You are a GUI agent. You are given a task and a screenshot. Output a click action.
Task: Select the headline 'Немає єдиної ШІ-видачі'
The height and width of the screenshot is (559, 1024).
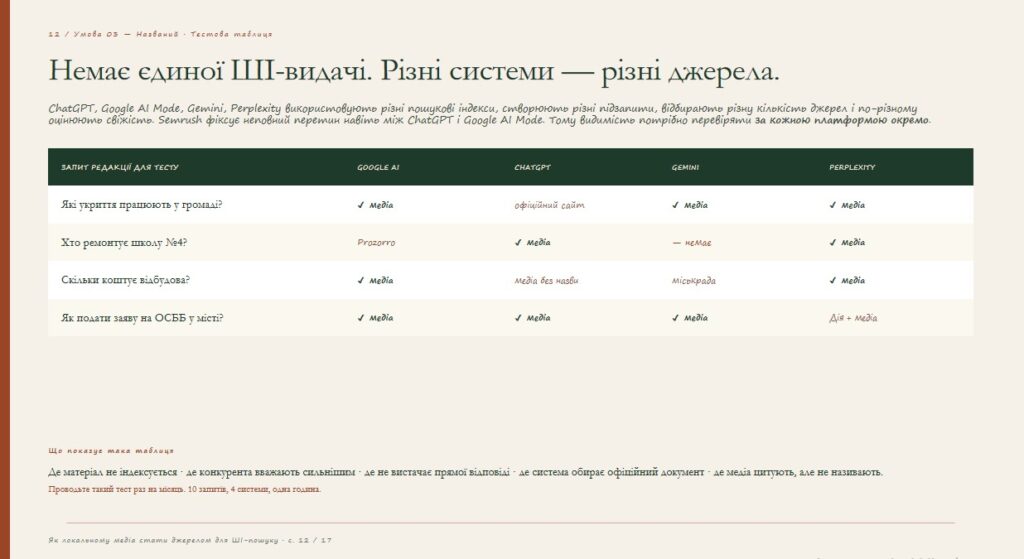210,71
